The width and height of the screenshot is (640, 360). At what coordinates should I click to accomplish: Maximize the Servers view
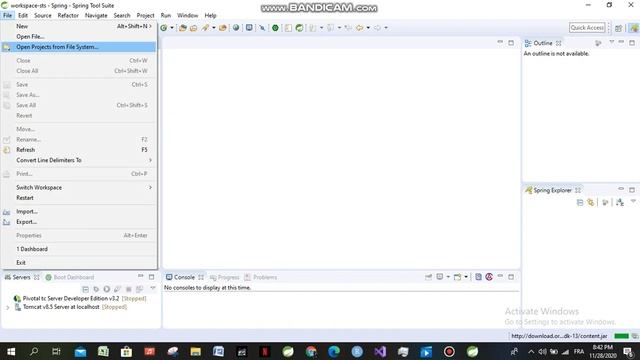(x=151, y=277)
